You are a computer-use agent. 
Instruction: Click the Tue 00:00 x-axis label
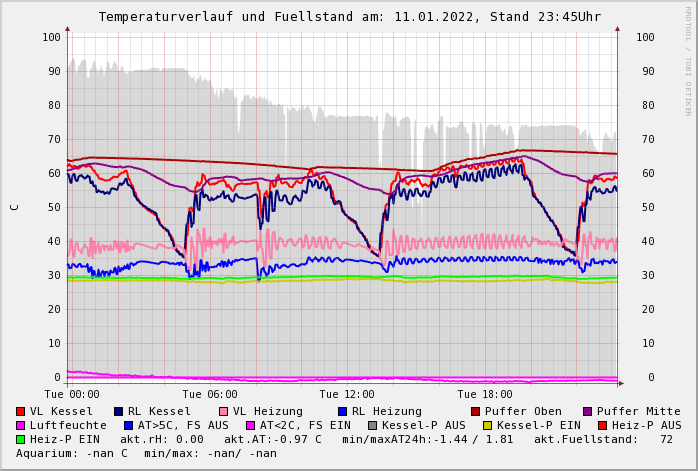(x=72, y=394)
